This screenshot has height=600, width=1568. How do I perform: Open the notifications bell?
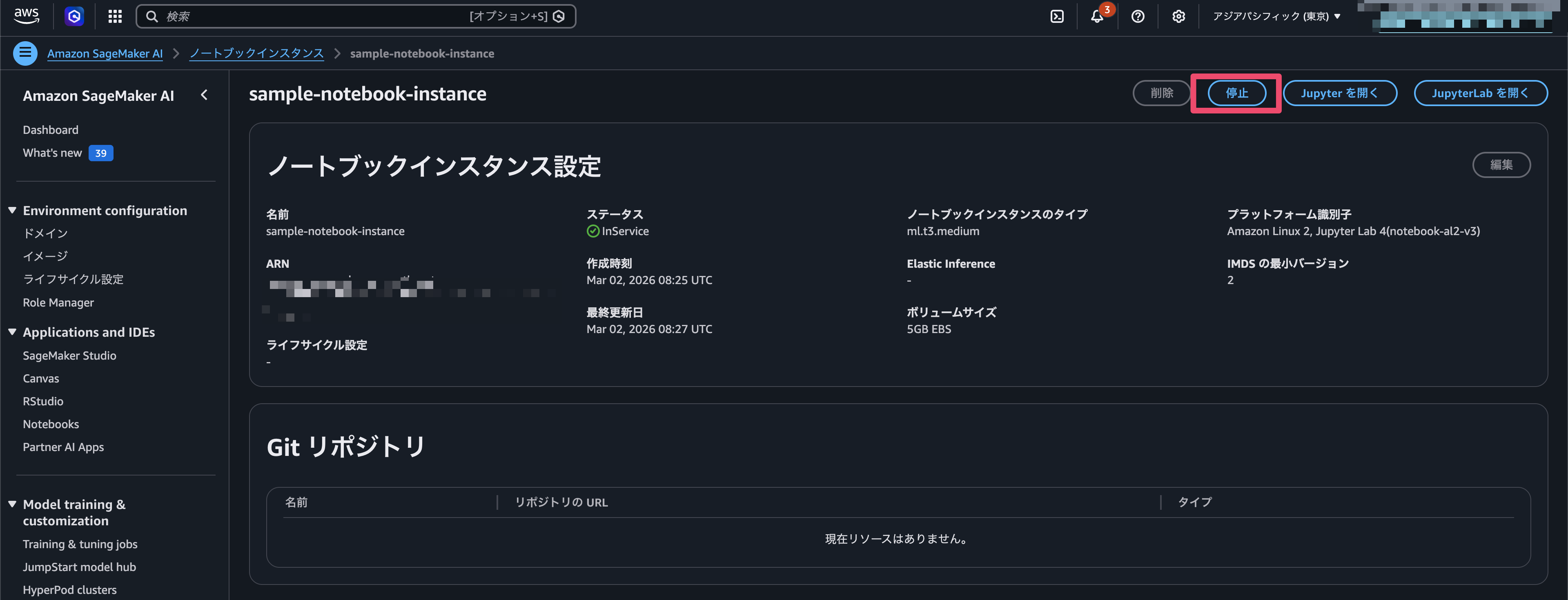[1098, 16]
